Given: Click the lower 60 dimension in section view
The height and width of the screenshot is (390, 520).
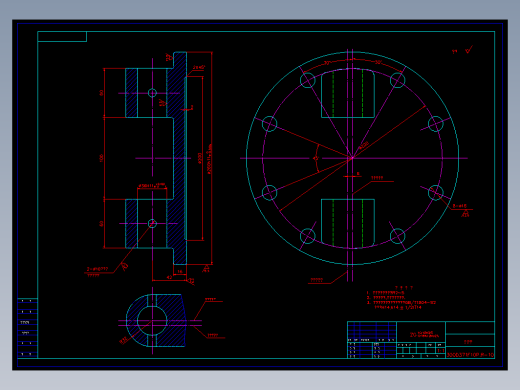Looking at the screenshot, I should click(101, 224).
